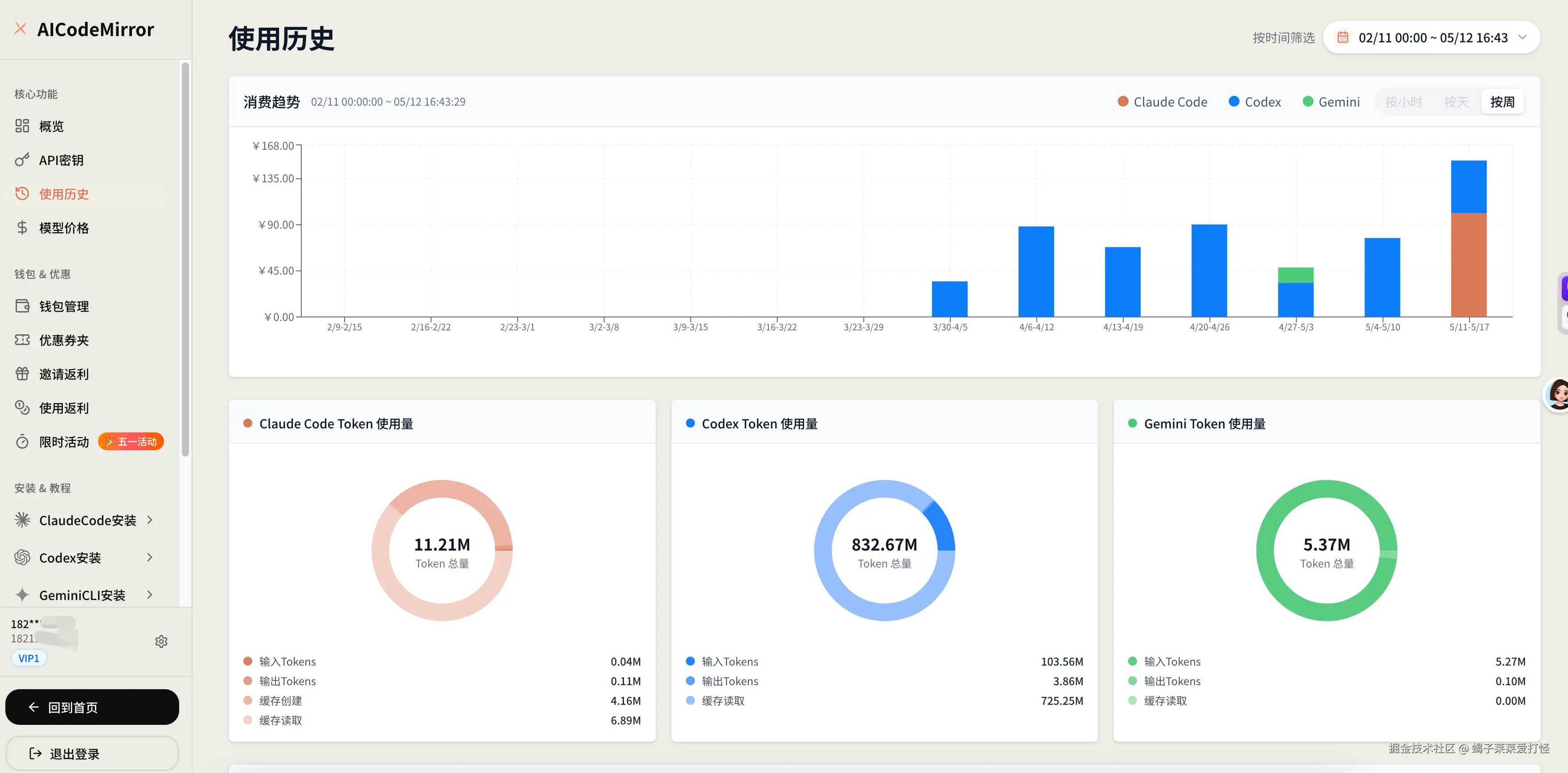
Task: Open 优惠券夹 menu item
Action: coord(90,340)
